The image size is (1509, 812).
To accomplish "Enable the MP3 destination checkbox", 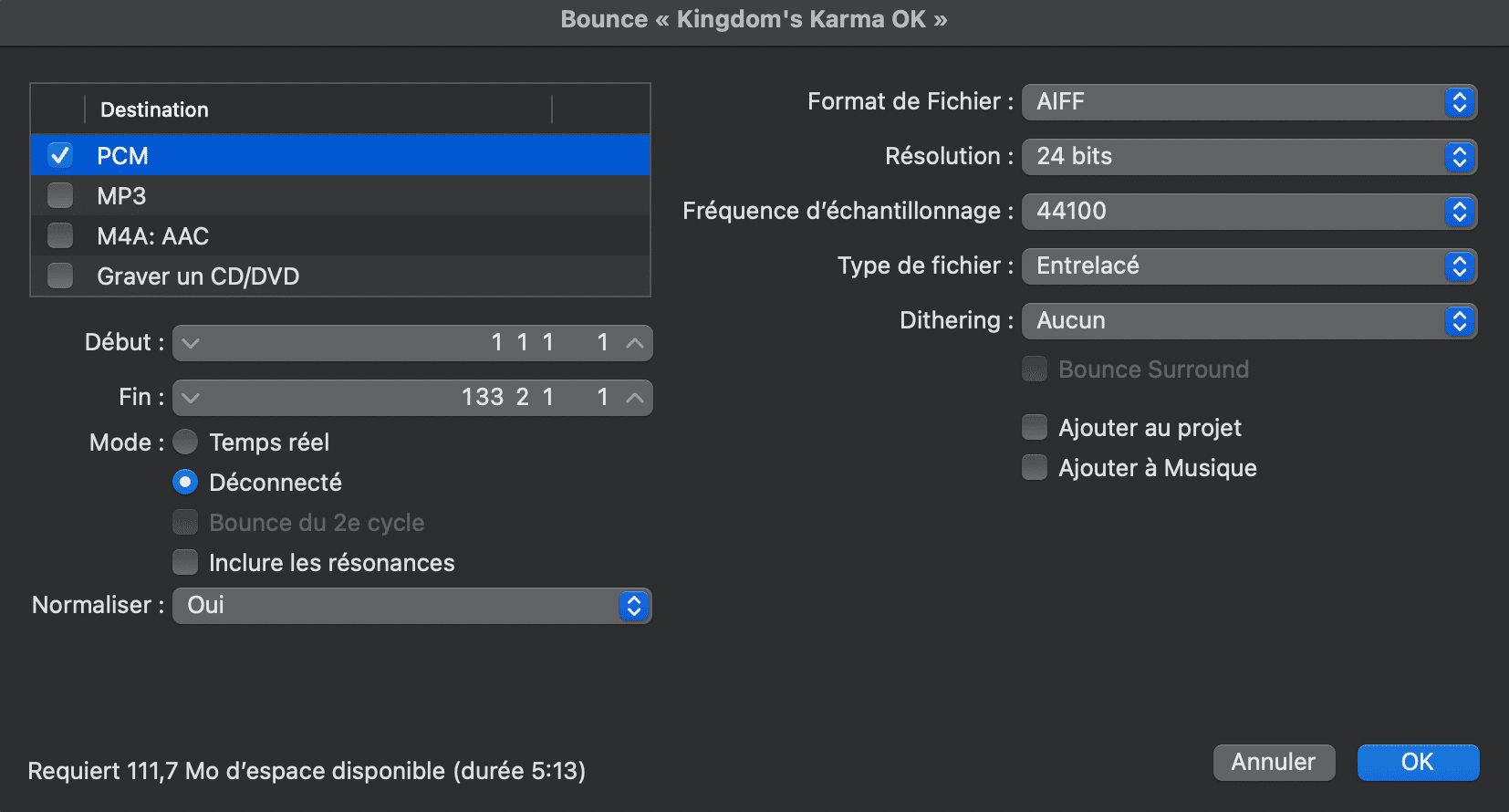I will click(60, 195).
